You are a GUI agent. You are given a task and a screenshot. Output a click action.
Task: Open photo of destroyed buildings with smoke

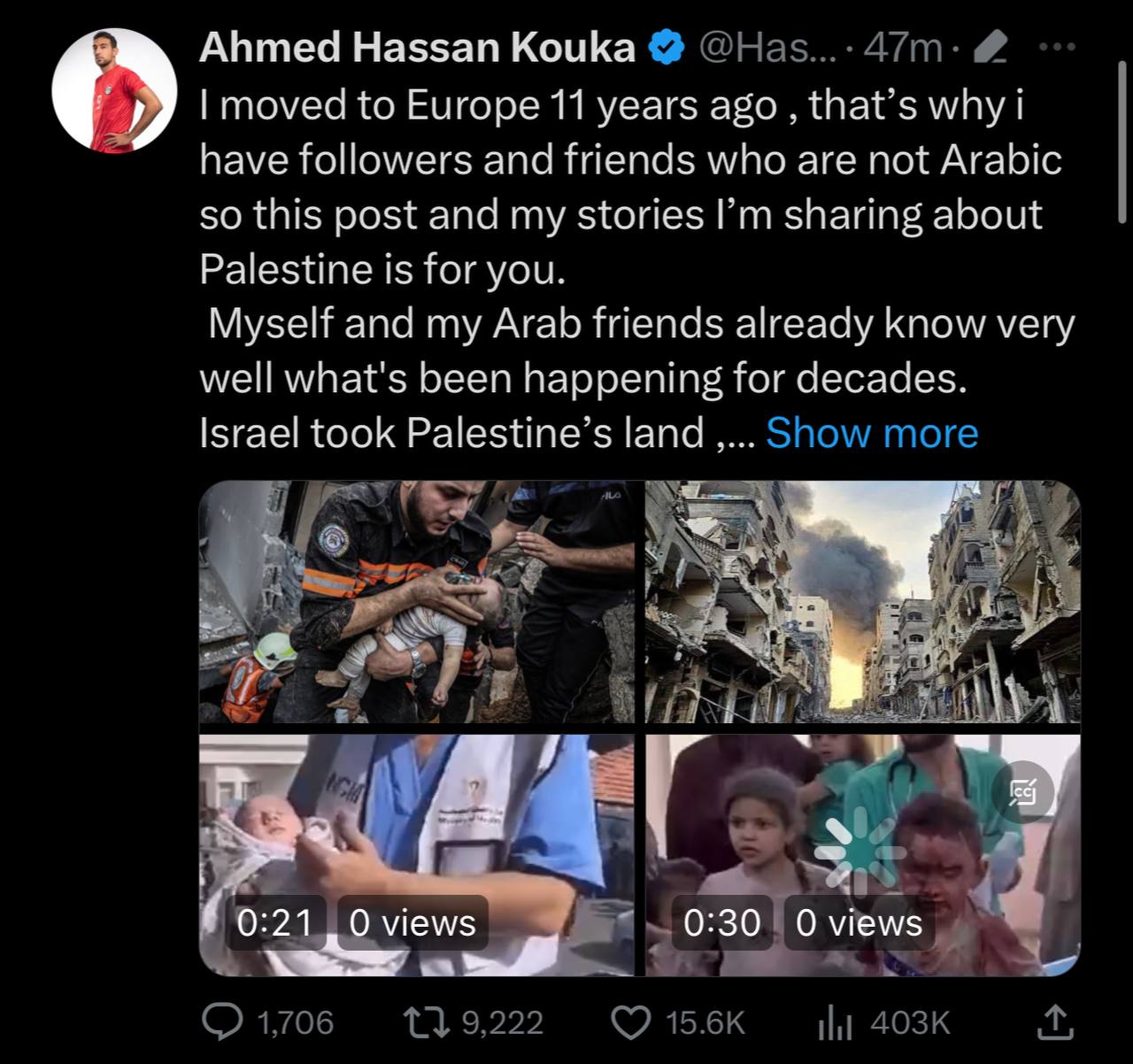tap(863, 602)
